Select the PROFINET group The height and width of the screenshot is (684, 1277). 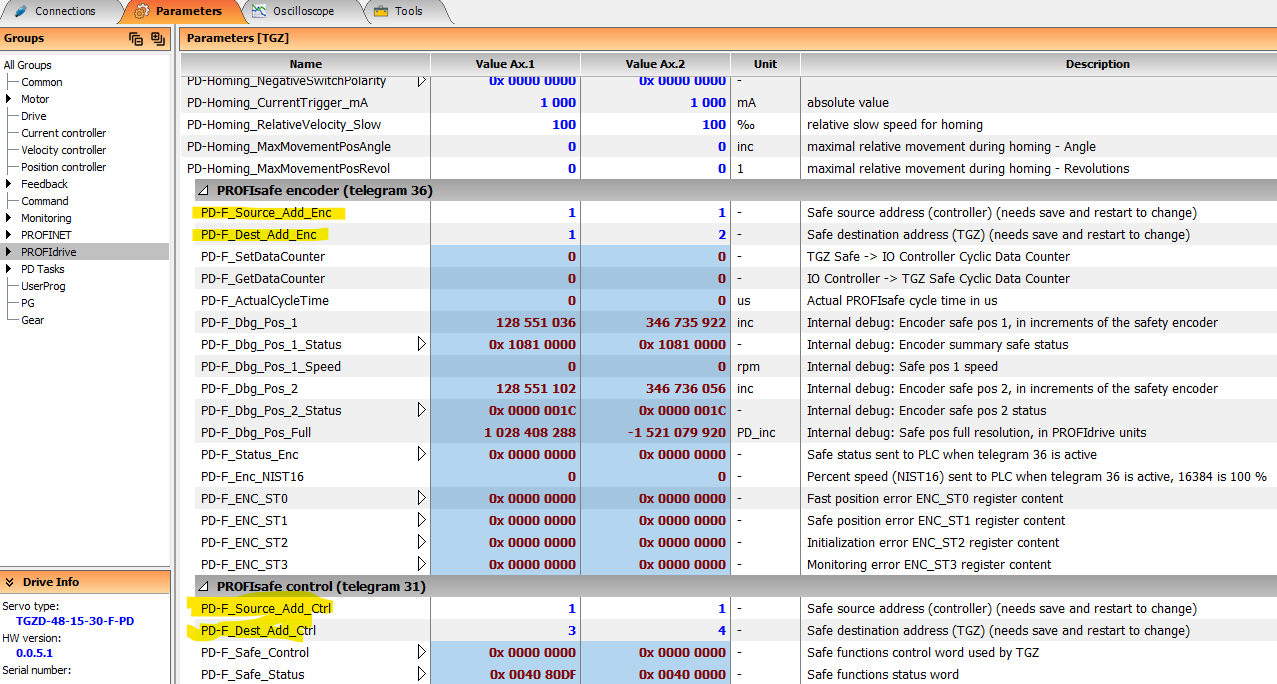click(46, 235)
